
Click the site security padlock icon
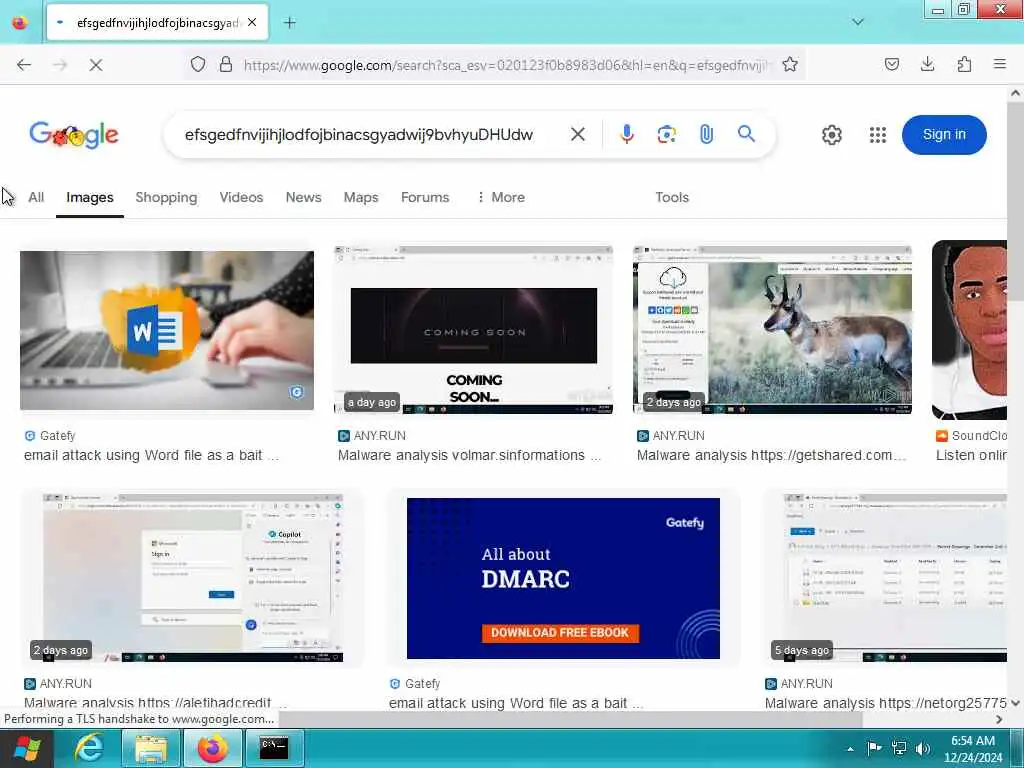(226, 64)
